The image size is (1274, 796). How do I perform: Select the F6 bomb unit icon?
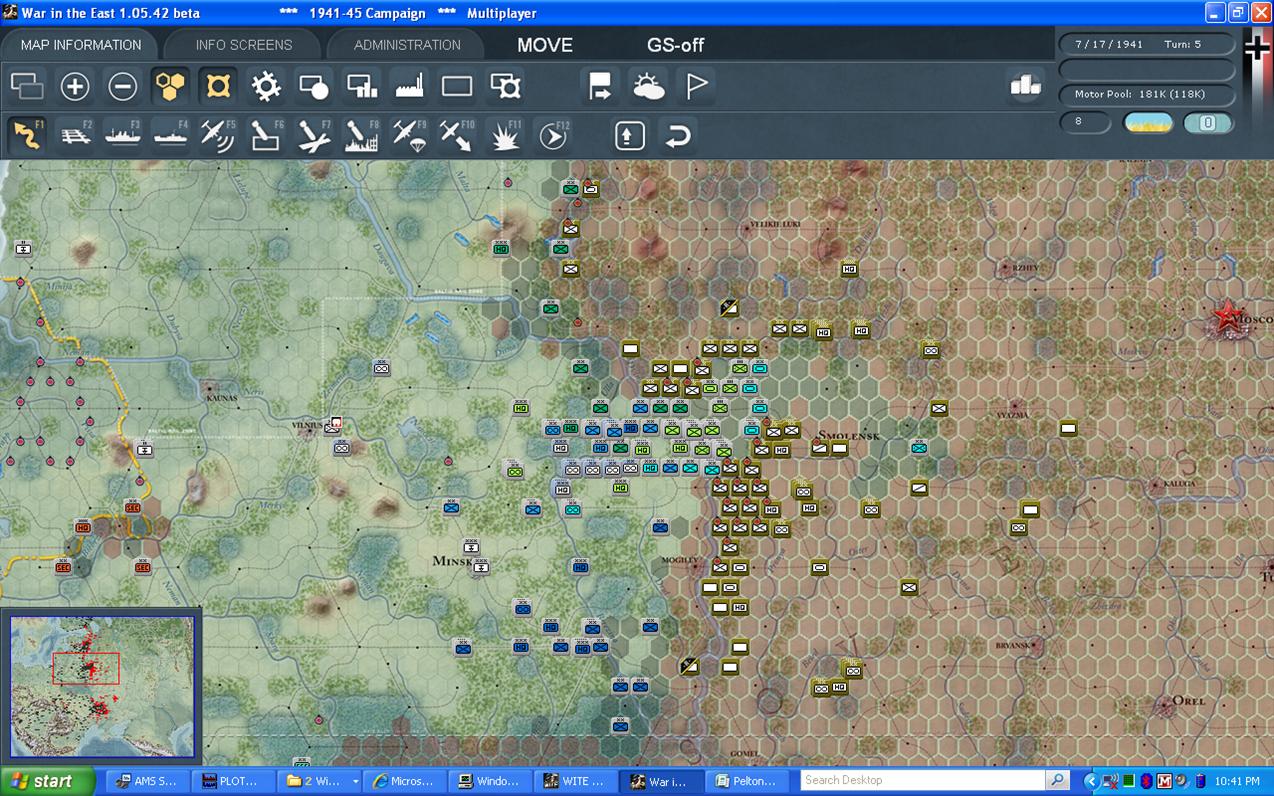point(266,135)
